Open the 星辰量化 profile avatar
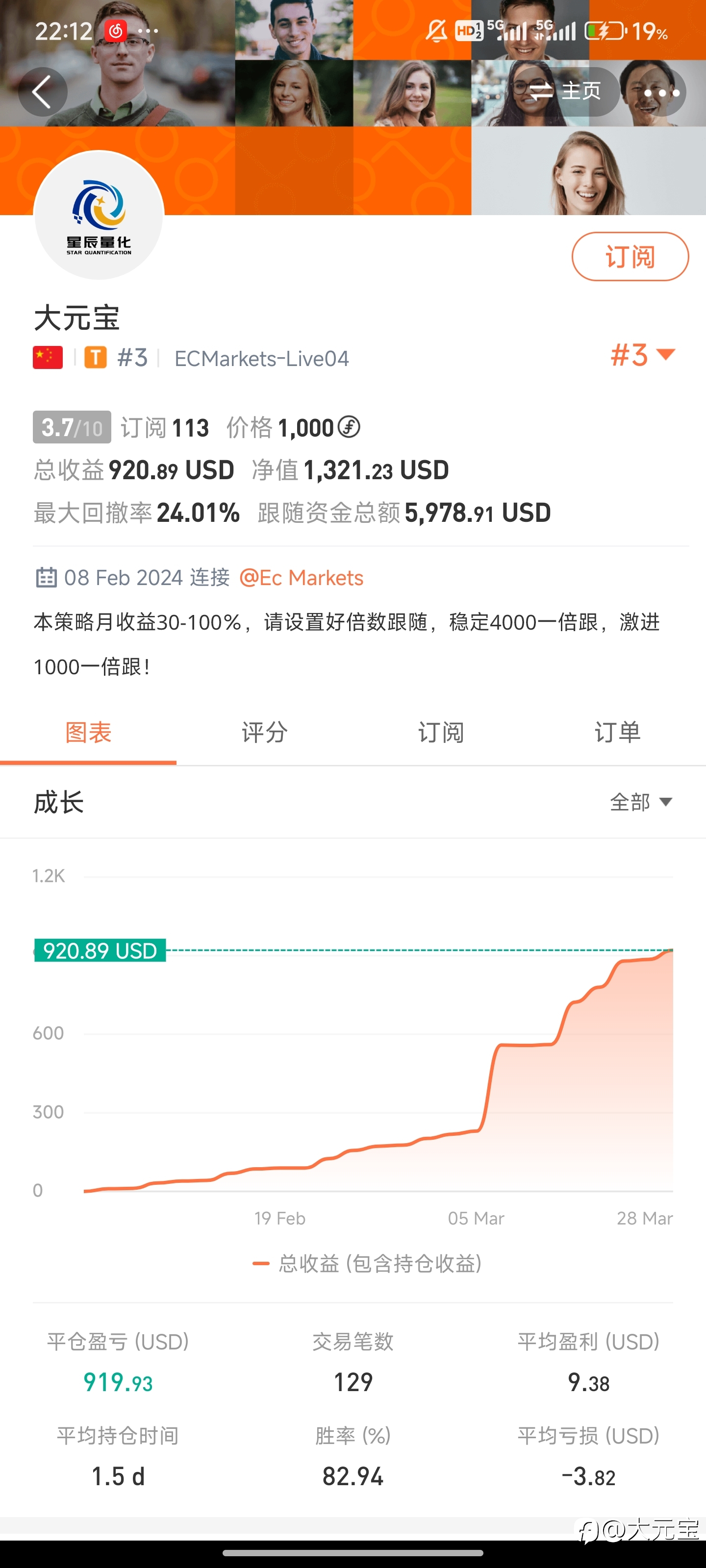Viewport: 706px width, 1568px height. point(100,216)
